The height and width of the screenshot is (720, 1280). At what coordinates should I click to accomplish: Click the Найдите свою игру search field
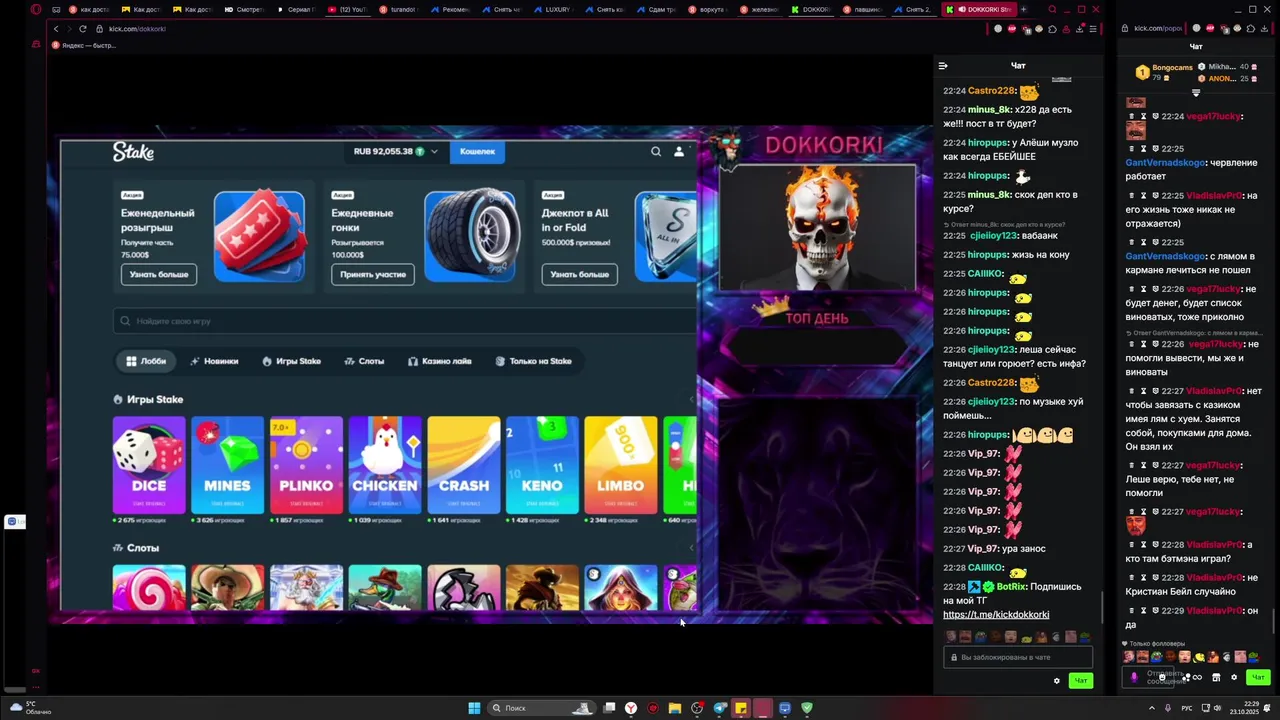(405, 321)
